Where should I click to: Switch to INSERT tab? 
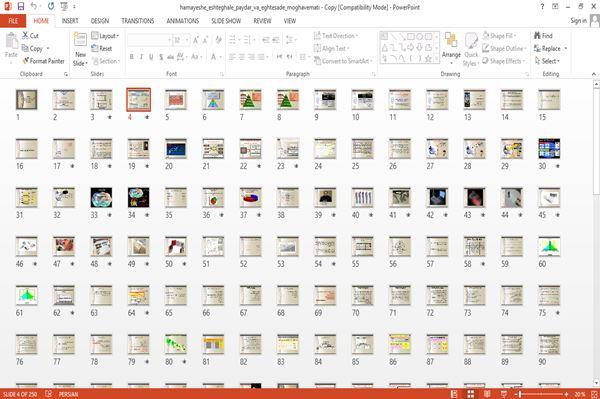[70, 21]
